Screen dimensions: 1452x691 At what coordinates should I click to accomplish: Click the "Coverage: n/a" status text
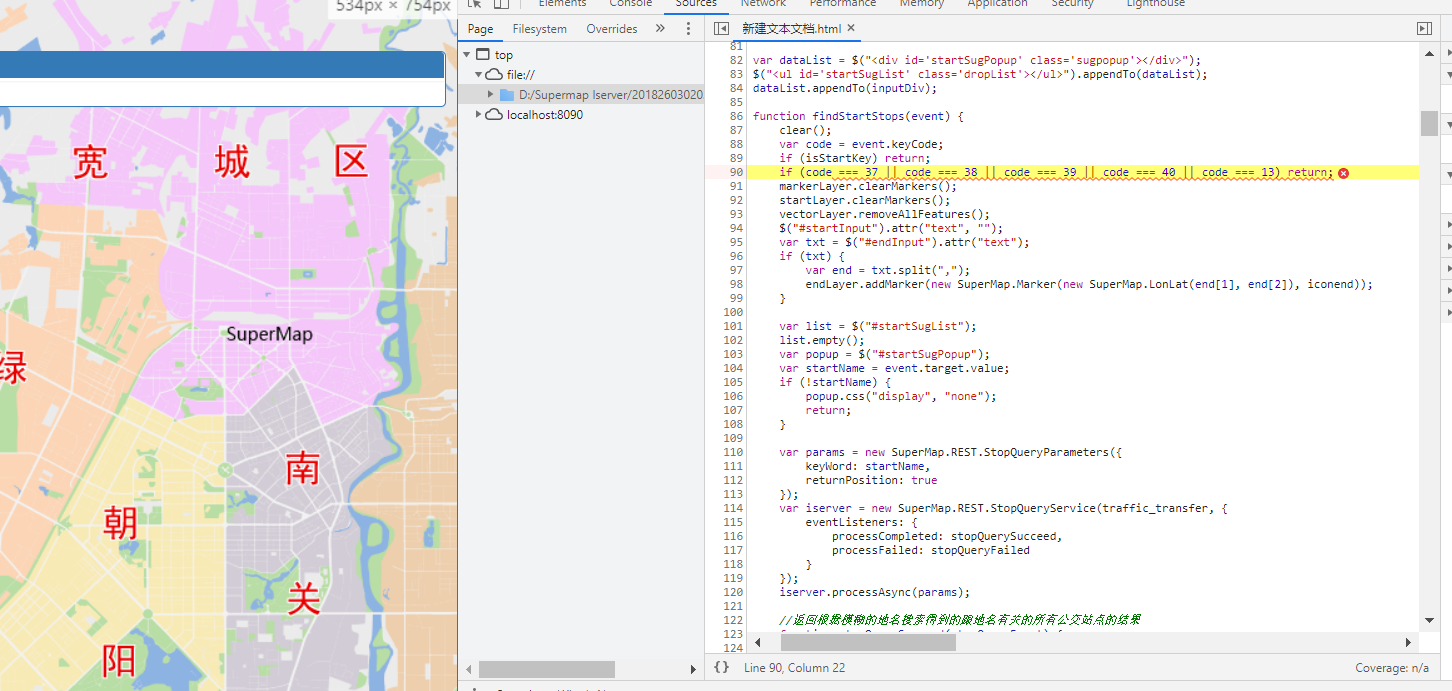click(1392, 668)
